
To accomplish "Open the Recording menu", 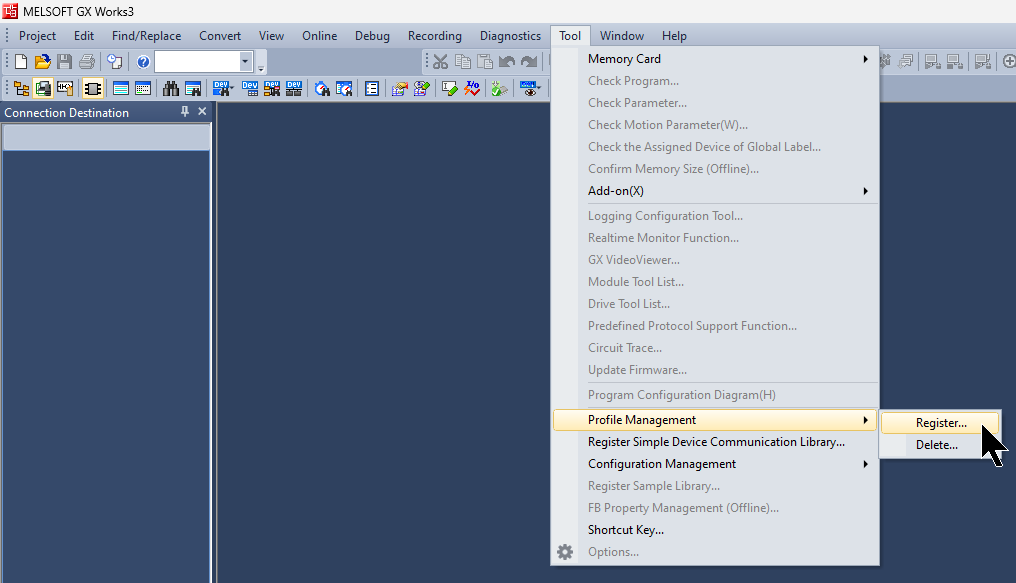I will [435, 36].
